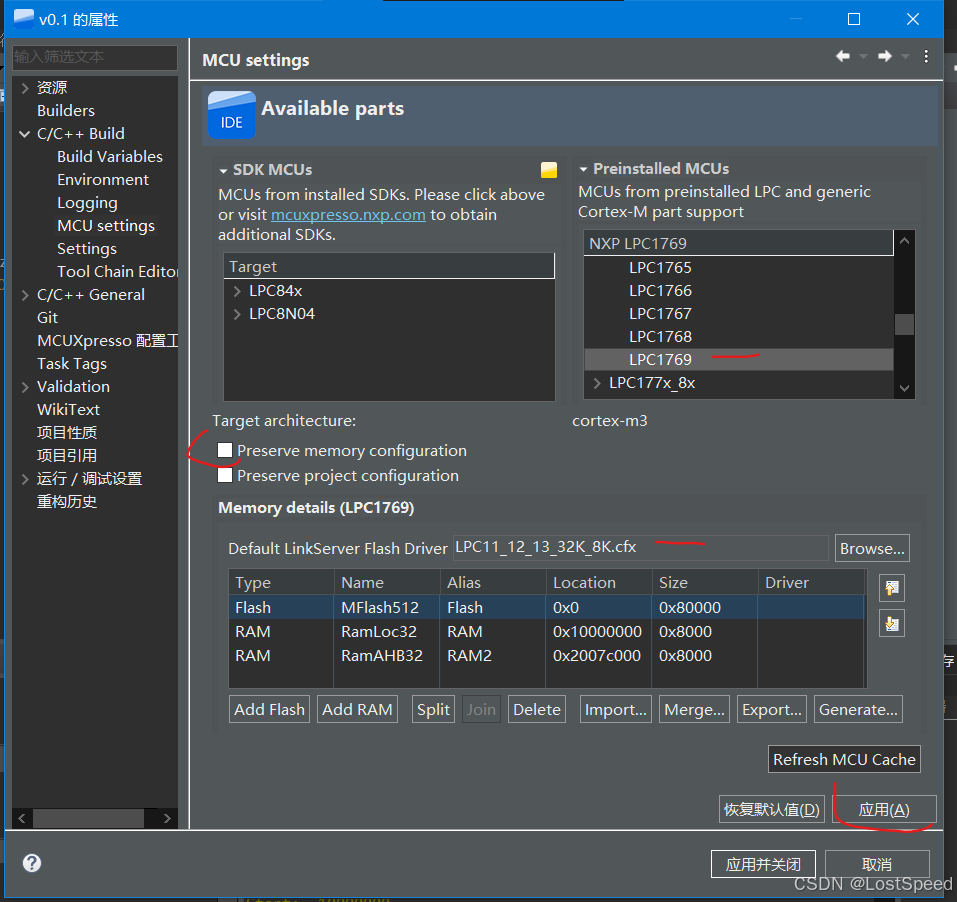957x902 pixels.
Task: Open the back history dropdown arrow
Action: tap(863, 57)
